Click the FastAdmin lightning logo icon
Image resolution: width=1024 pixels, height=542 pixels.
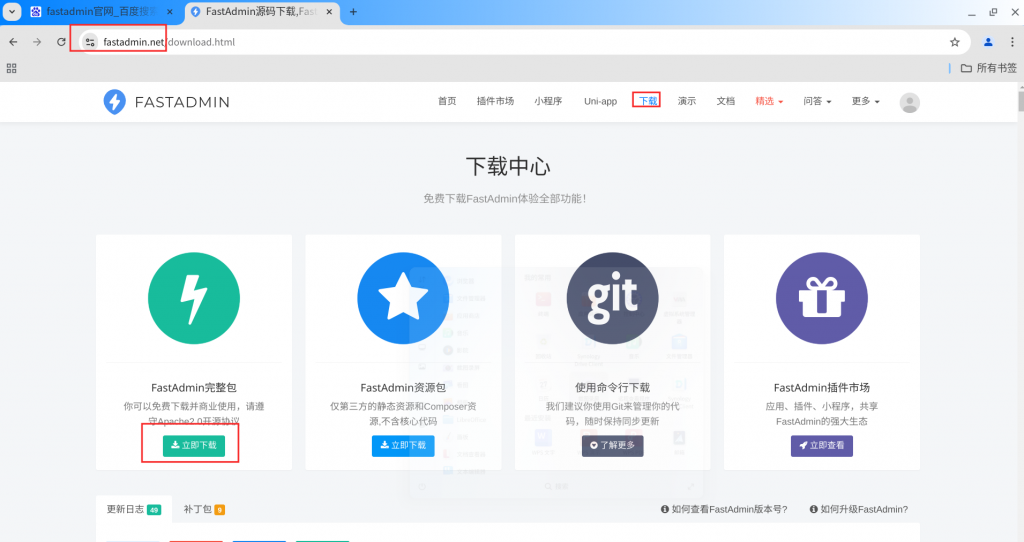pyautogui.click(x=114, y=102)
